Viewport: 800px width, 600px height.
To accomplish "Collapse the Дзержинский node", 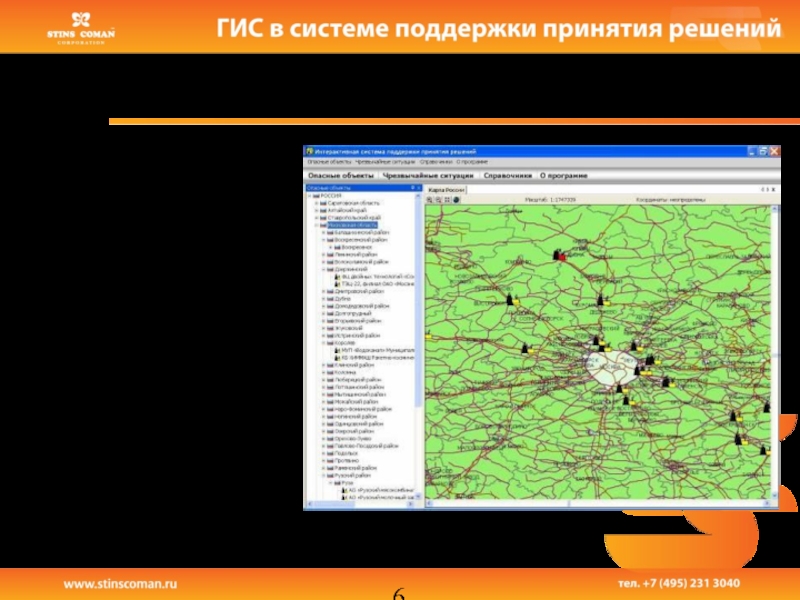I will click(323, 269).
